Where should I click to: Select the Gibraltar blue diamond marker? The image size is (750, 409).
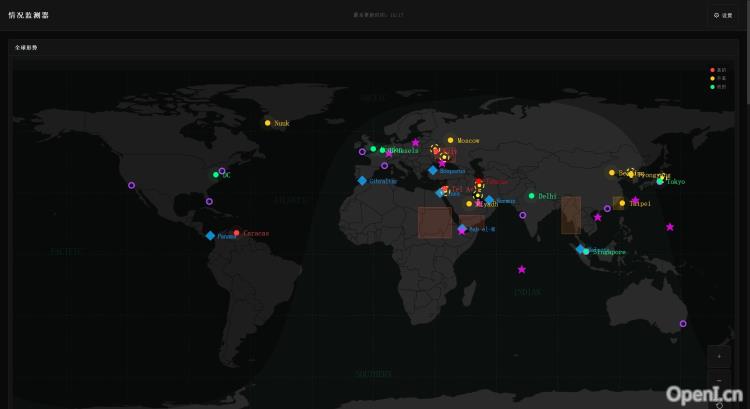(362, 180)
